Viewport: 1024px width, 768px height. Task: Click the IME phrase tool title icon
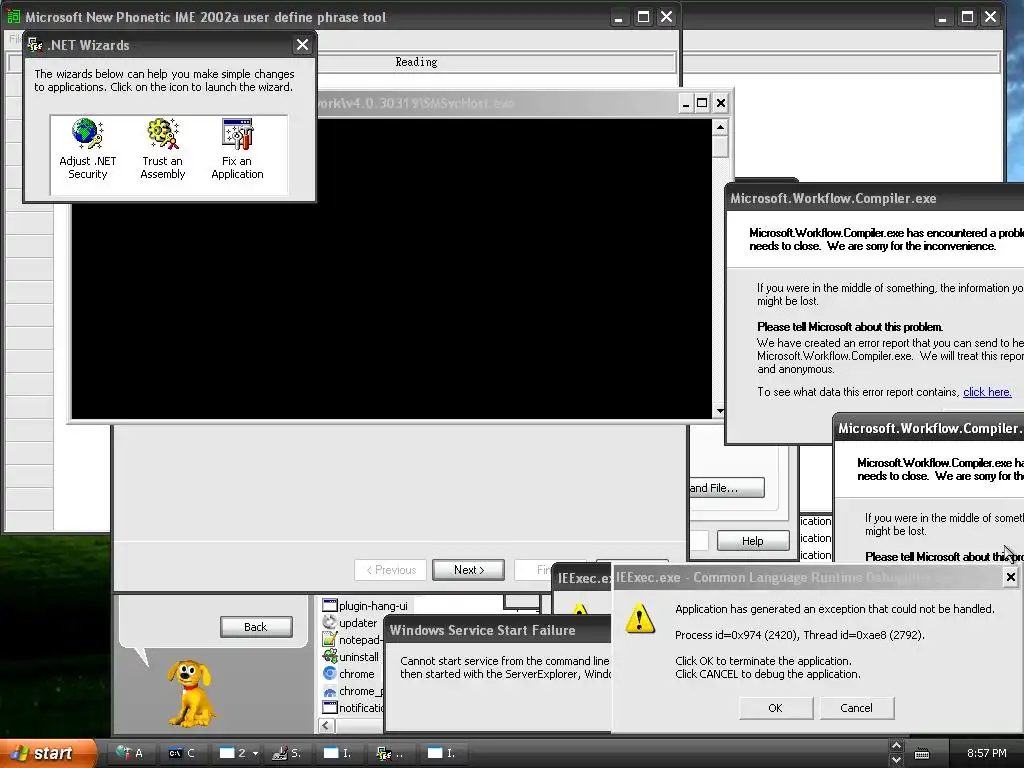pyautogui.click(x=13, y=17)
